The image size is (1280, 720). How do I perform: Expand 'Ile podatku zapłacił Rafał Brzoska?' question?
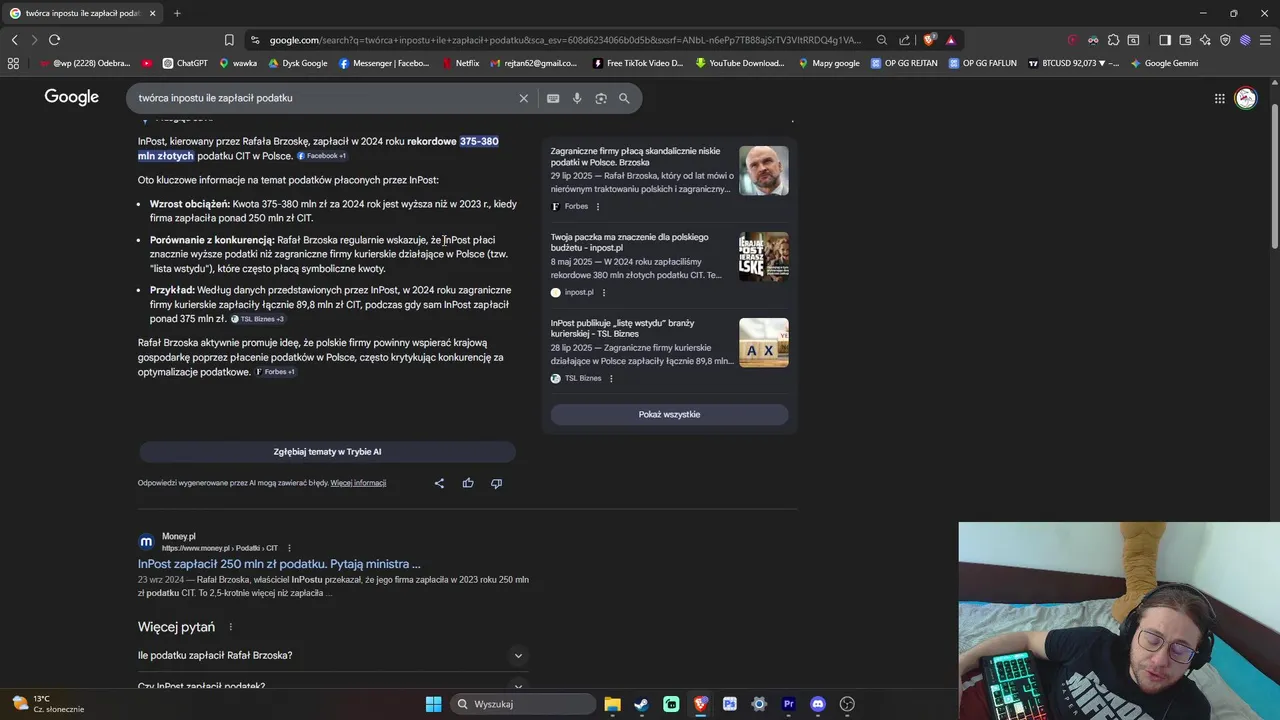[333, 655]
